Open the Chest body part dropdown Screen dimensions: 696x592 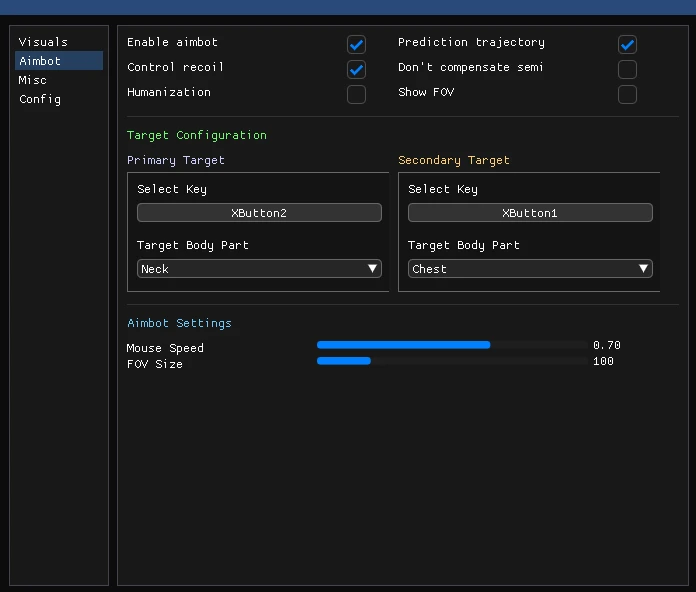pos(530,269)
